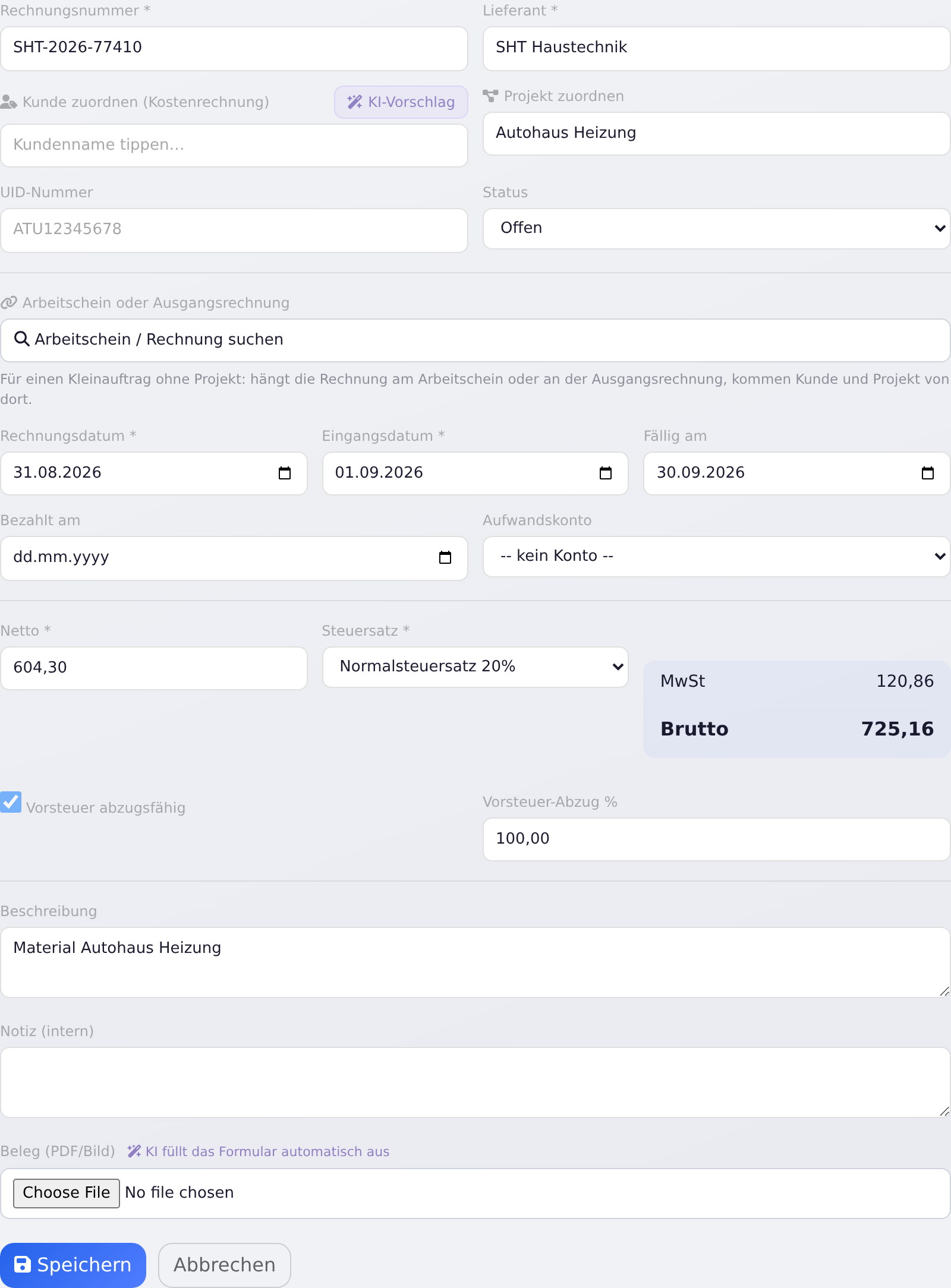Click the save disk icon in Speichern

22,1264
